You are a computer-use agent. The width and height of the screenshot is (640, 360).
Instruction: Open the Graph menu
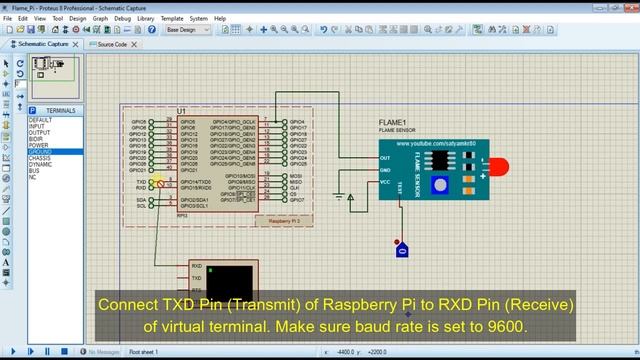click(x=100, y=18)
